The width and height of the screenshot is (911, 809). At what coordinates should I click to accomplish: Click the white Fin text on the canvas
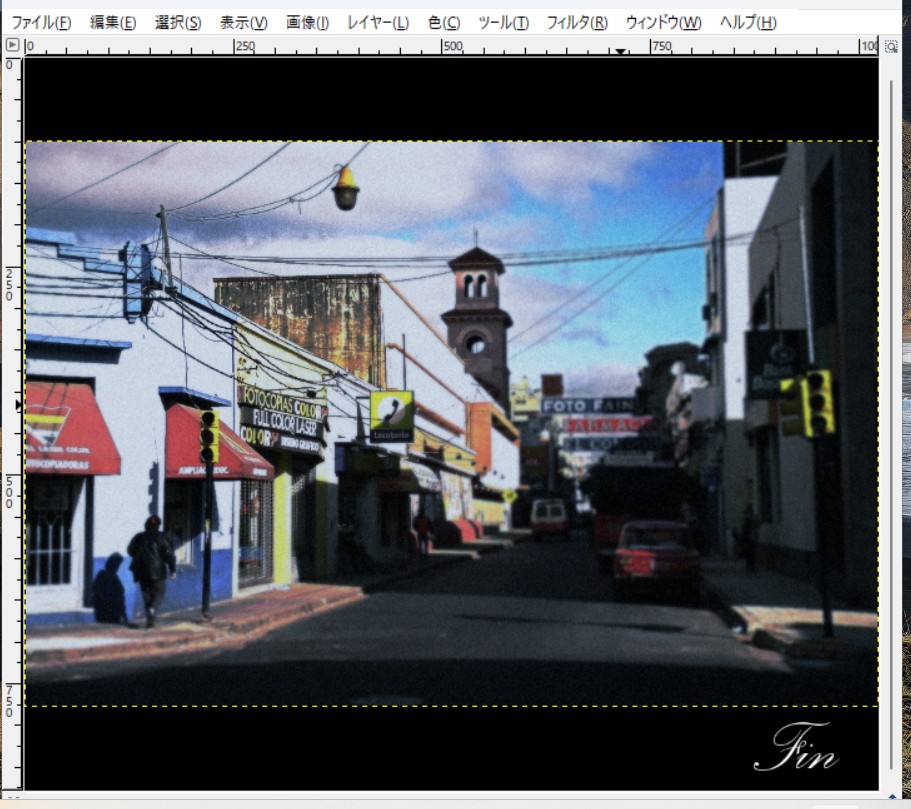point(795,749)
